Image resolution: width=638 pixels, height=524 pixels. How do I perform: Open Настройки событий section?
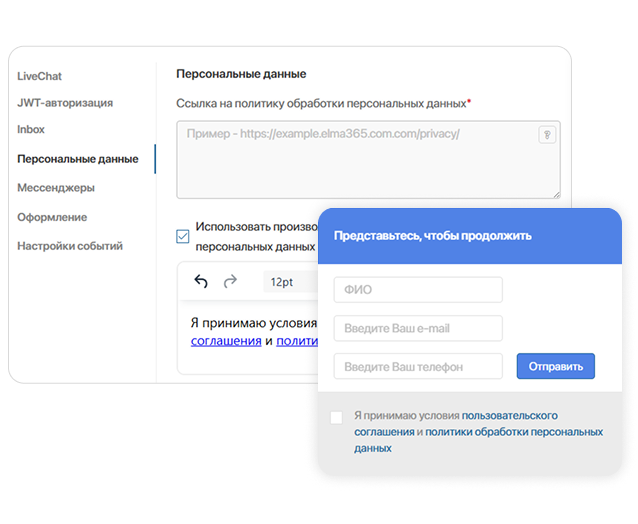pyautogui.click(x=70, y=246)
